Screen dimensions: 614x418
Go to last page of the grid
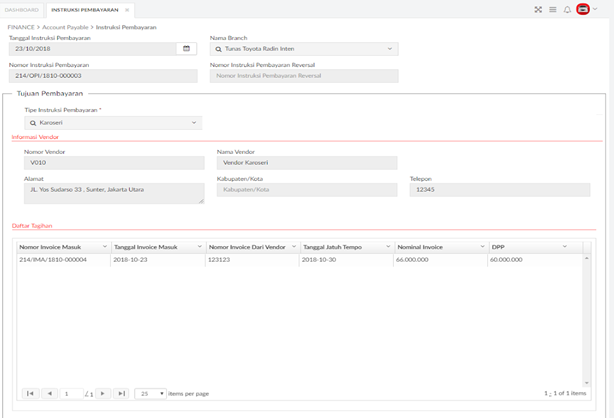click(121, 393)
